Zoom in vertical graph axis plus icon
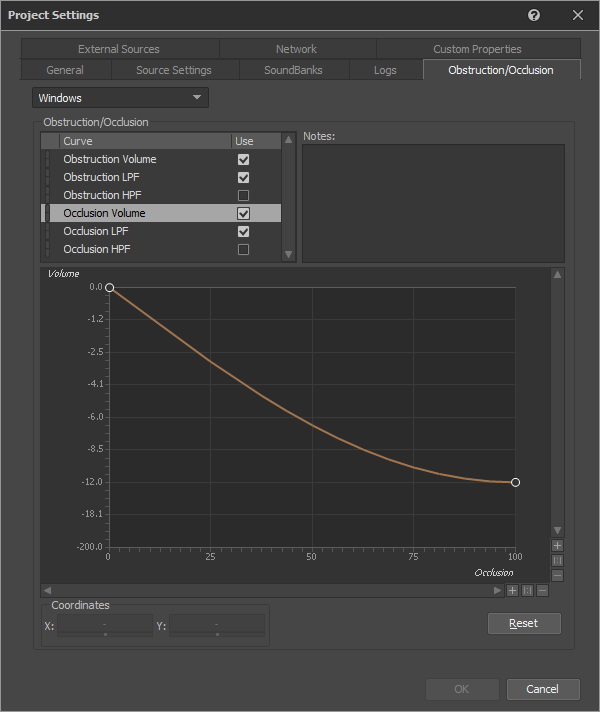600x712 pixels. [557, 545]
